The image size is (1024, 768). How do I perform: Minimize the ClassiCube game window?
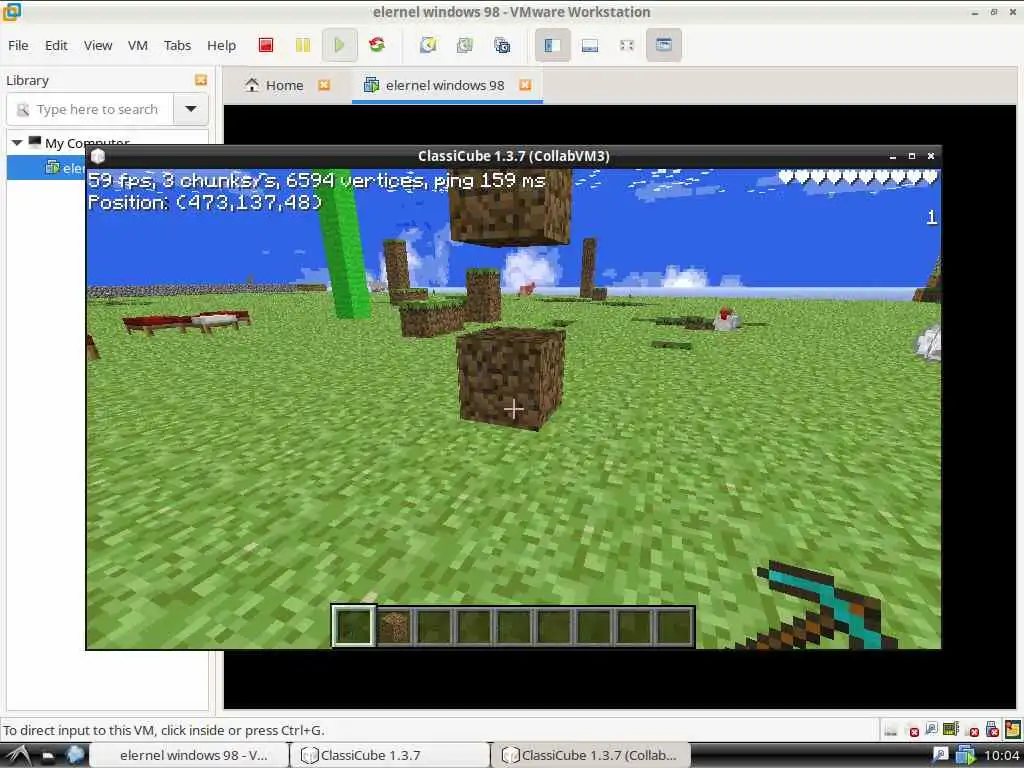[x=892, y=157]
